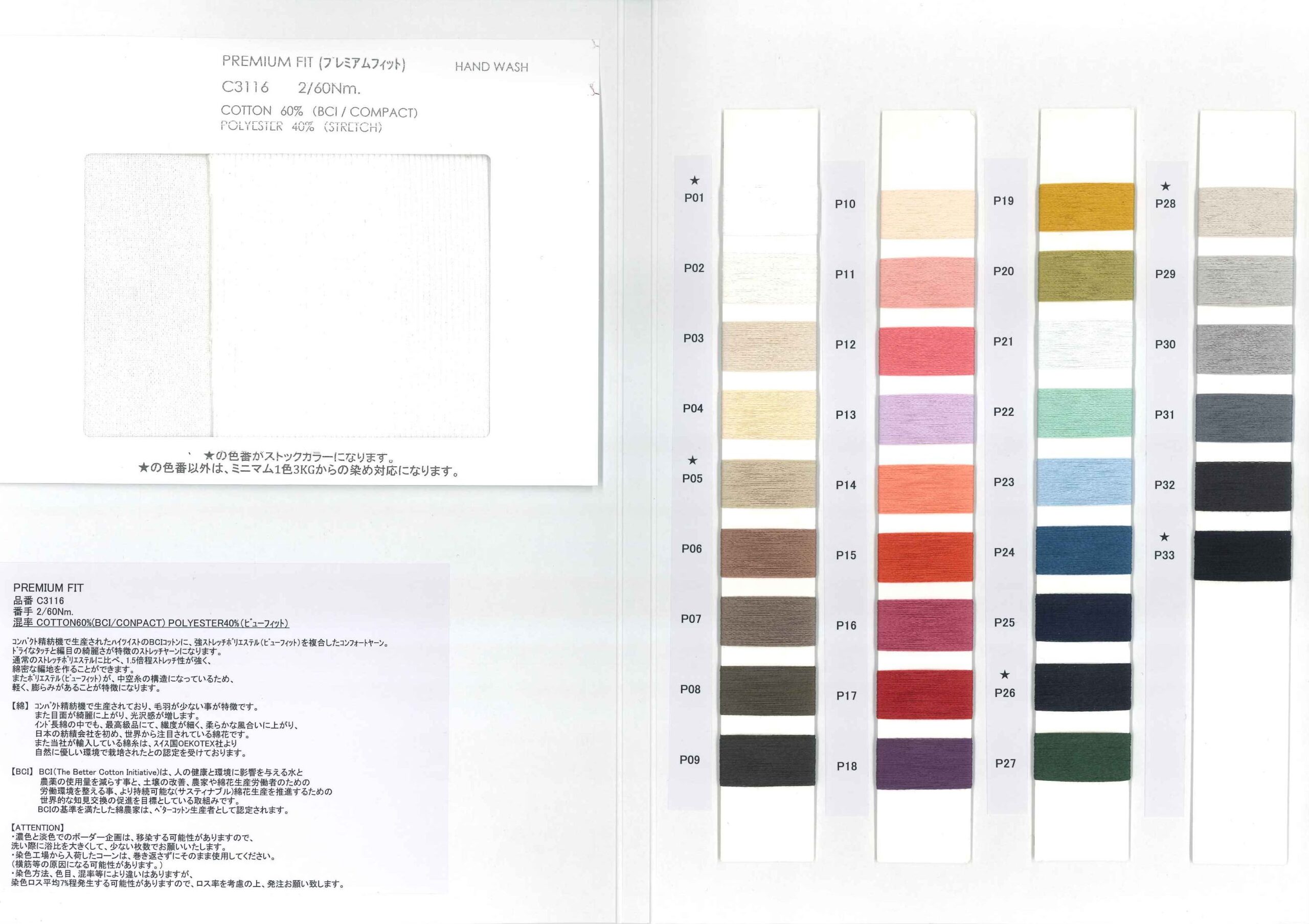Click the 品番 C3116 line in description
The image size is (1309, 924).
[x=39, y=601]
